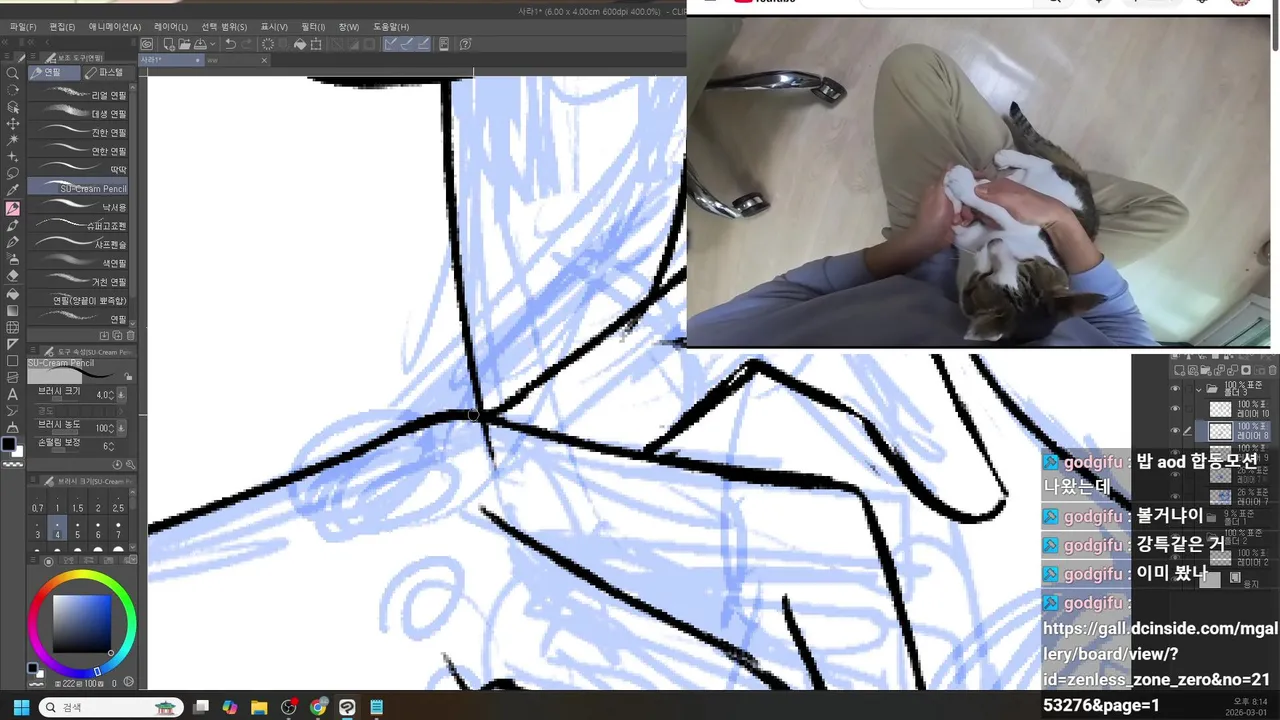This screenshot has height=720, width=1280.
Task: Click the New canvas icon
Action: 169,44
